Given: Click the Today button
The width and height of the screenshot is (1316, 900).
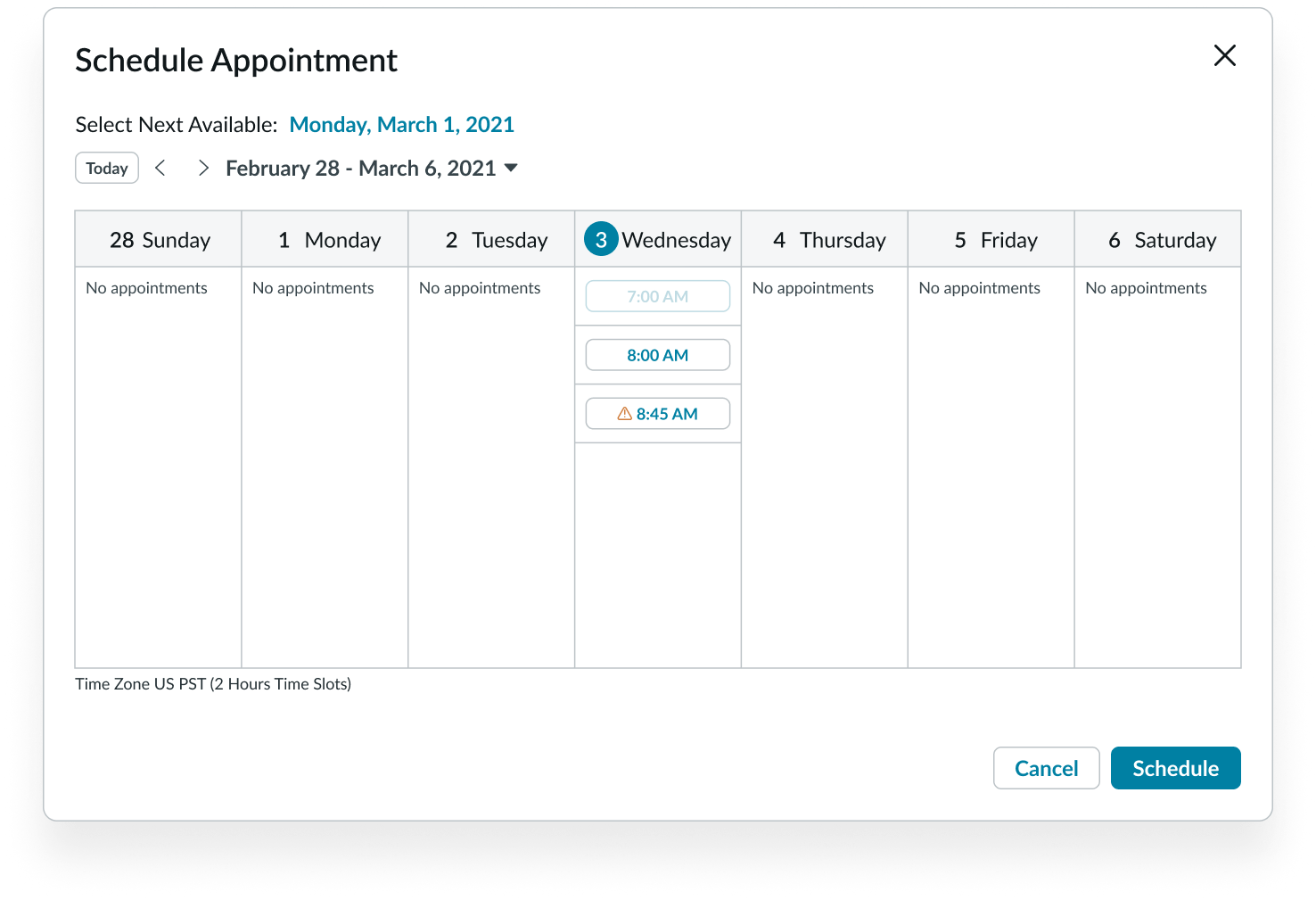Looking at the screenshot, I should [106, 168].
